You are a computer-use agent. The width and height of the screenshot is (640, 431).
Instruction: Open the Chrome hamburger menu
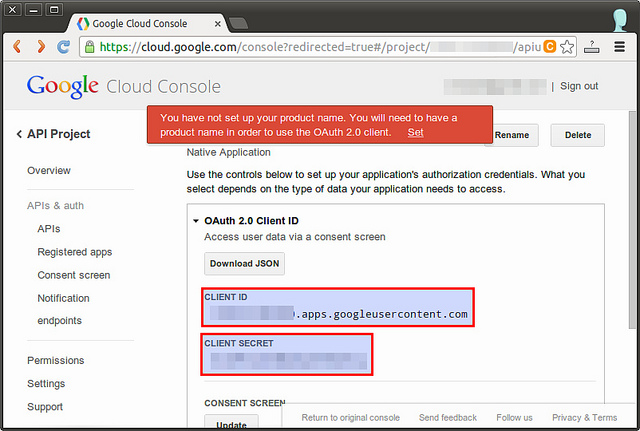pyautogui.click(x=621, y=47)
